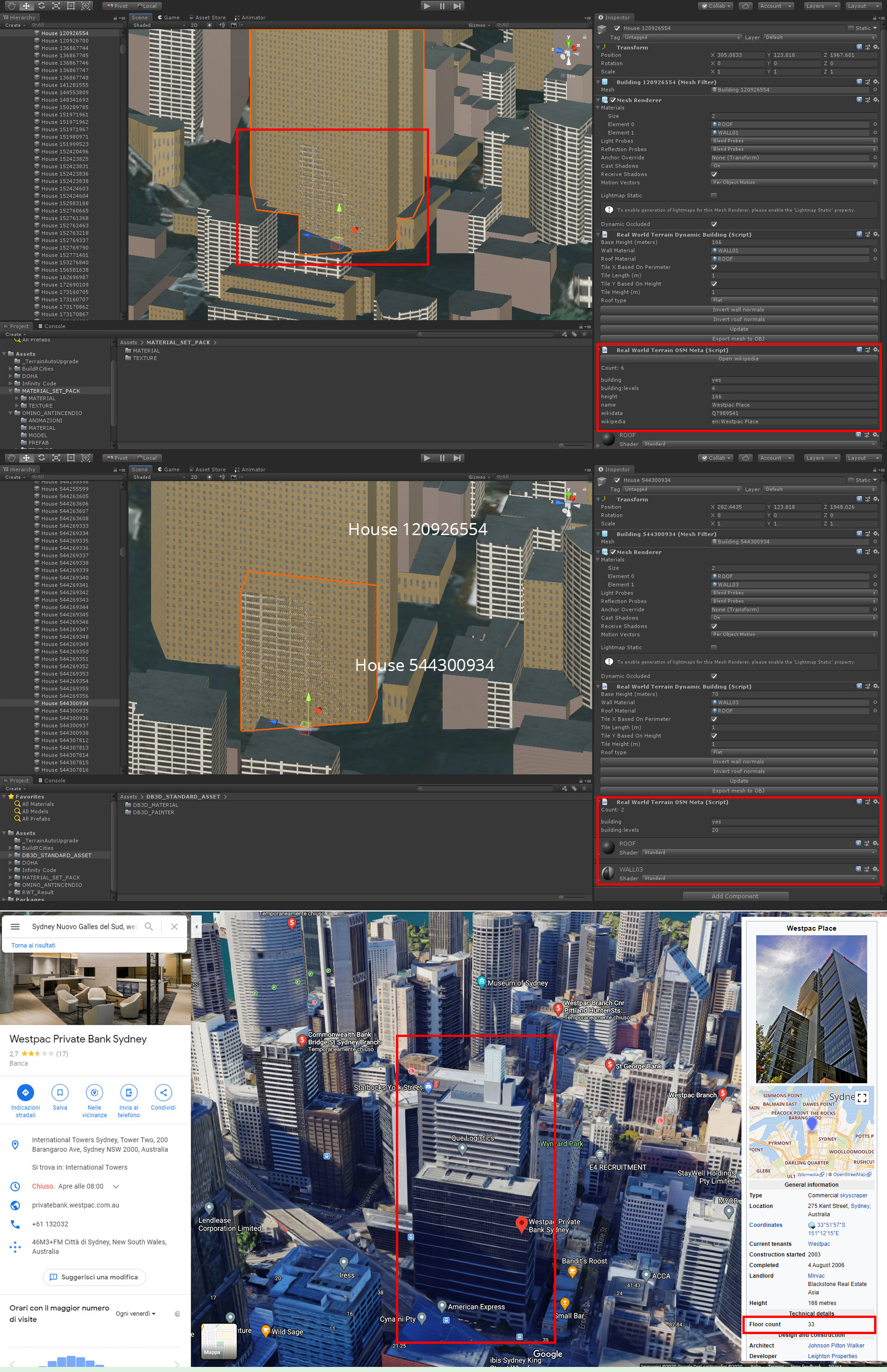Open the Ogni venerdì day dropdown
887x1372 pixels.
tap(136, 1313)
